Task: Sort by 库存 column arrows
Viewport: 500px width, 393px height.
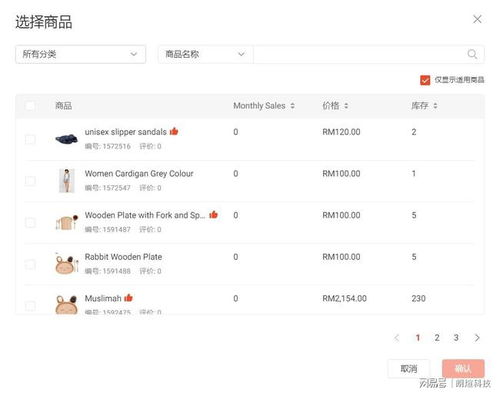Action: coord(435,106)
